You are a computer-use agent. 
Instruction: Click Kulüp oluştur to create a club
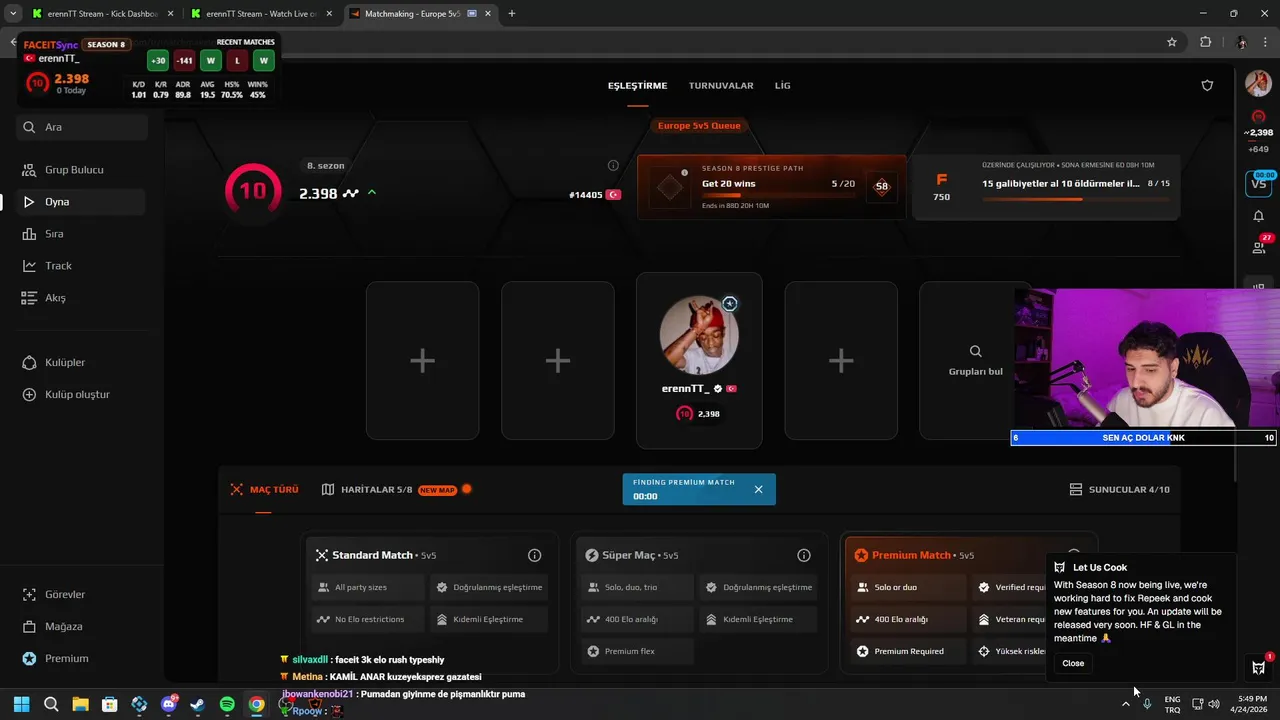coord(82,394)
